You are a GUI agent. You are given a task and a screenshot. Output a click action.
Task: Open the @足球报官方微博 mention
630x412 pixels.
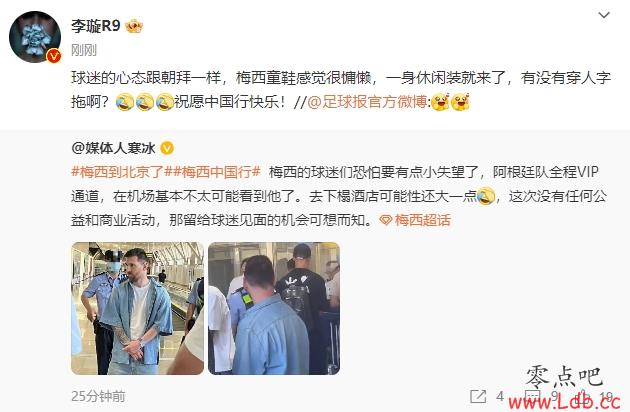367,102
